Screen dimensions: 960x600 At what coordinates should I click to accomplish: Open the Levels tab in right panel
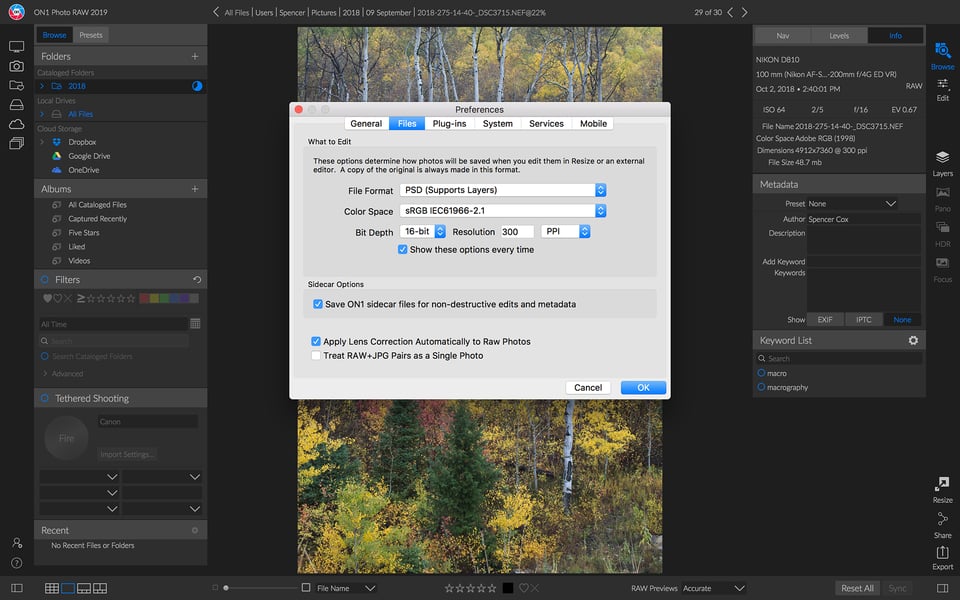[x=839, y=36]
